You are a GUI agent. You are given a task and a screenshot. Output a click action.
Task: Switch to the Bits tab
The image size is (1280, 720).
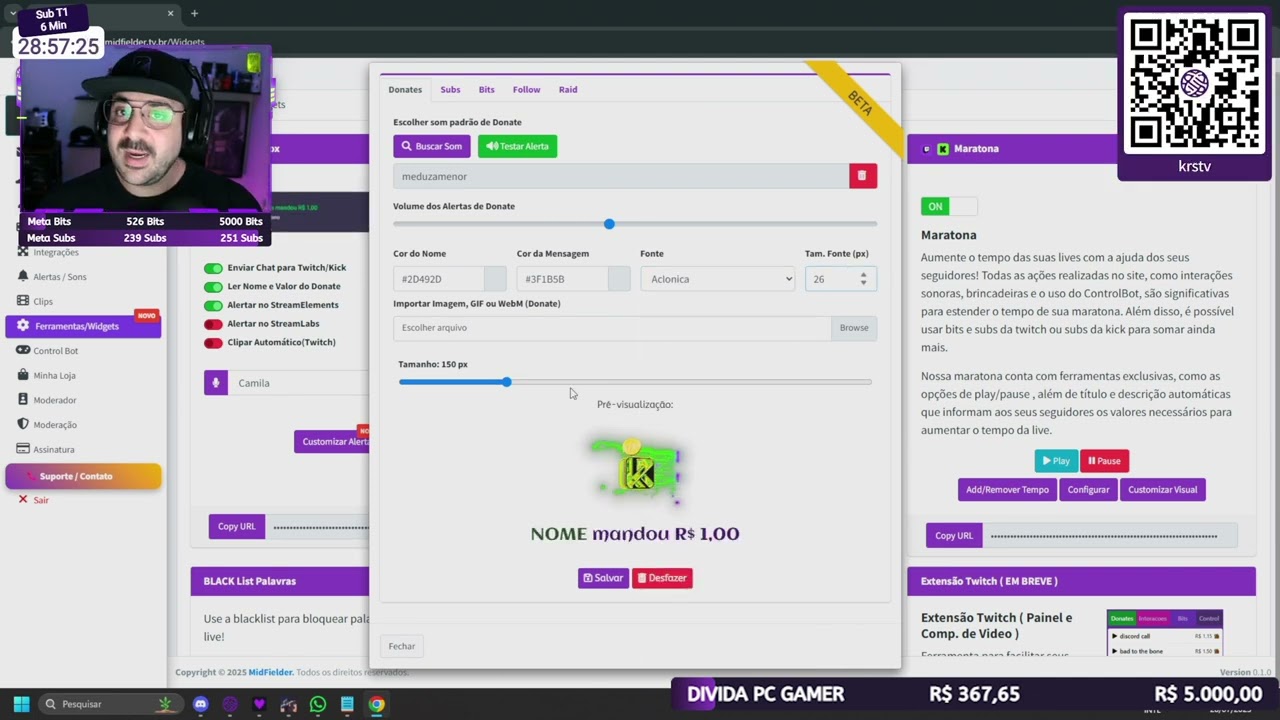pos(486,89)
